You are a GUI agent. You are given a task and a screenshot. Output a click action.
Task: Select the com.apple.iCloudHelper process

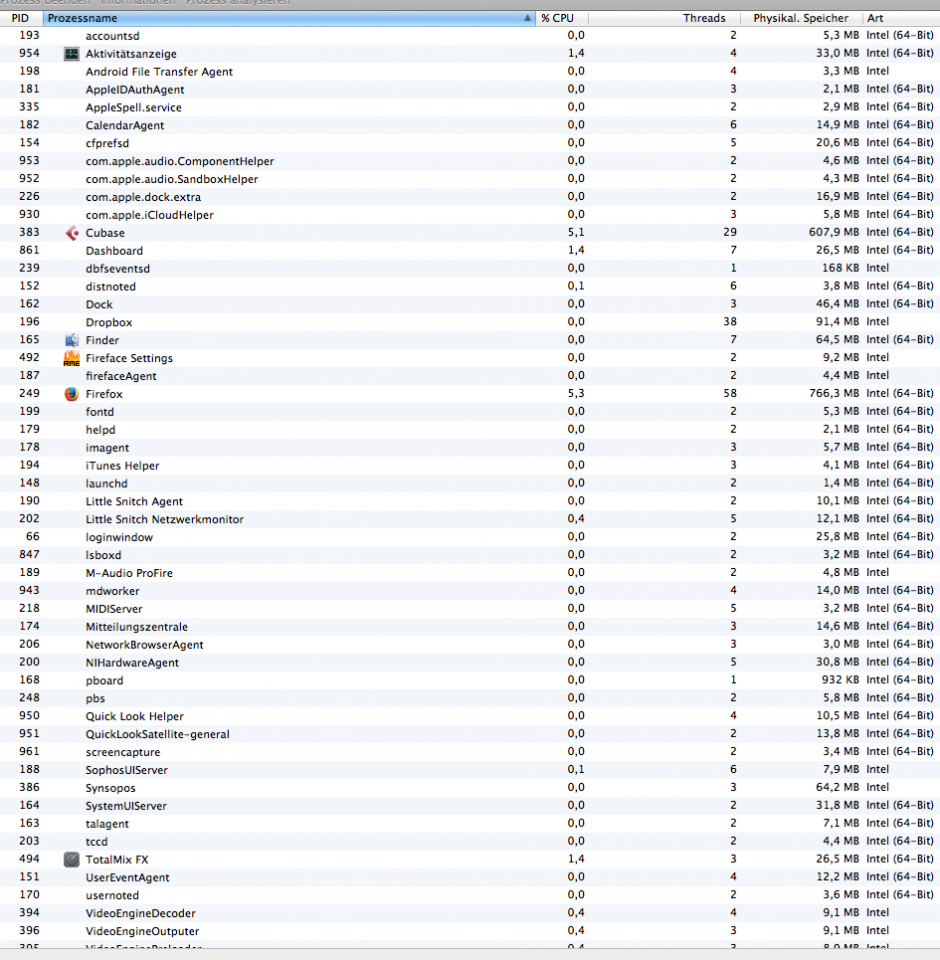(x=149, y=215)
